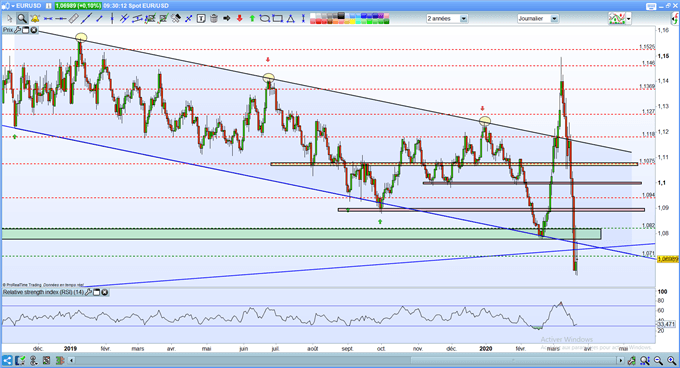Image resolution: width=680 pixels, height=368 pixels.
Task: Open the keyboard icon in title bar
Action: (651, 6)
